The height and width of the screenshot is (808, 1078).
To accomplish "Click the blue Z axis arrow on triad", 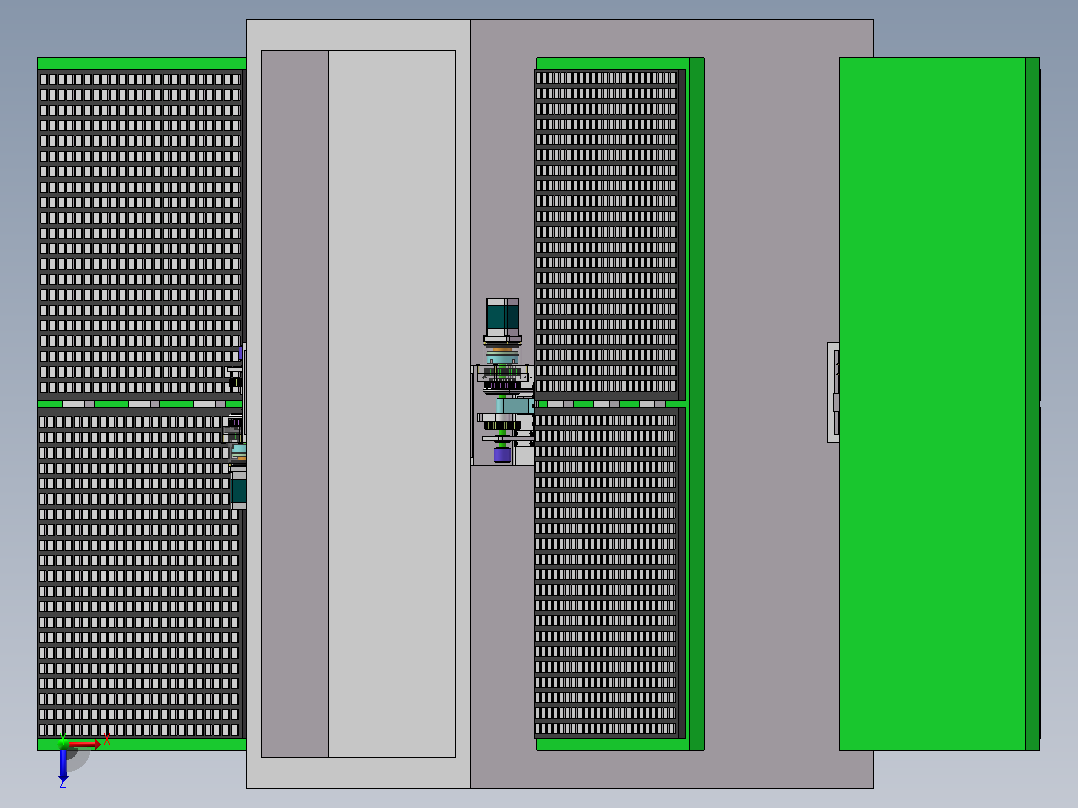I will pyautogui.click(x=63, y=765).
